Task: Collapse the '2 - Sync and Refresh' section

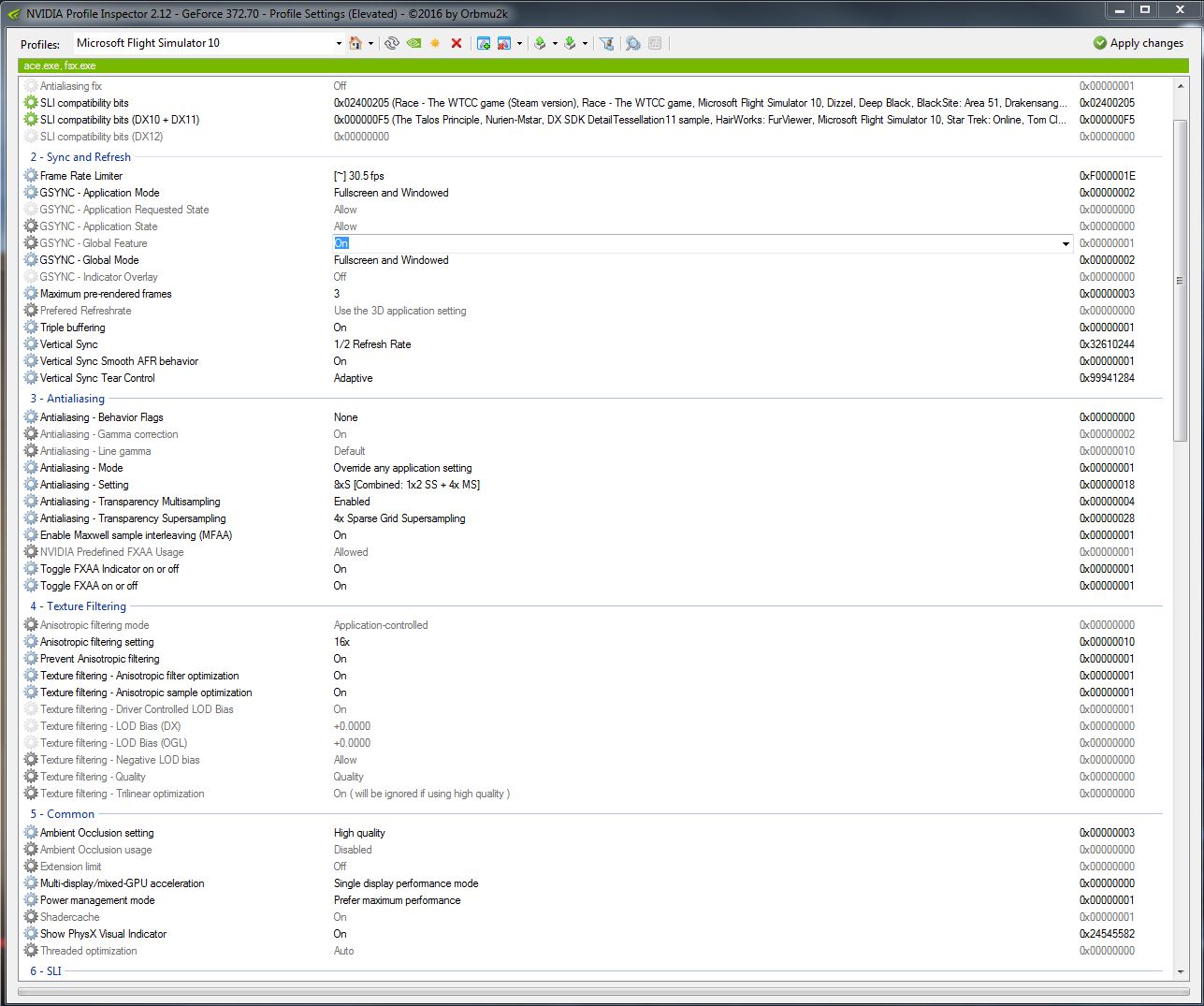Action: point(80,157)
